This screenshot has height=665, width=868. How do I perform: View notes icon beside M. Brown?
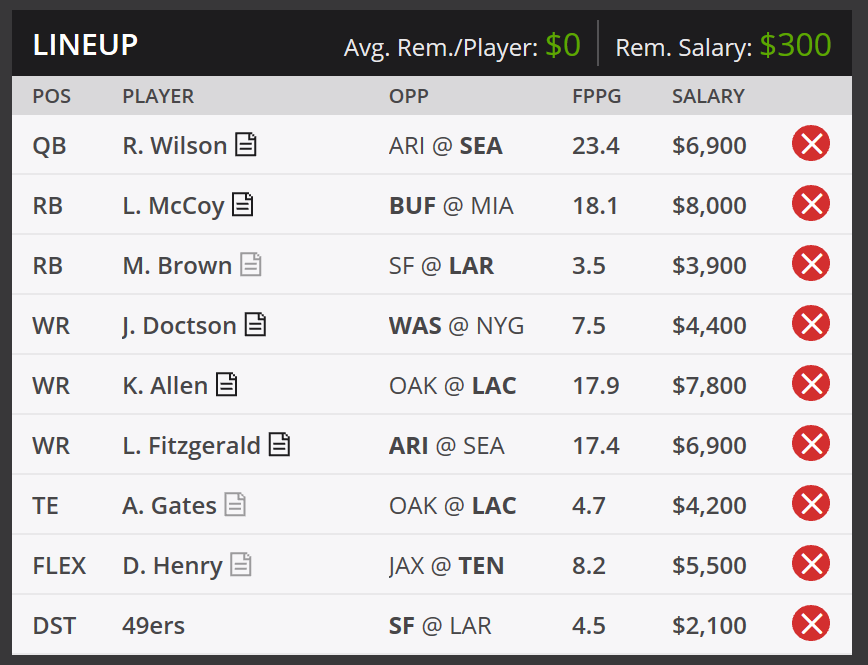point(251,265)
